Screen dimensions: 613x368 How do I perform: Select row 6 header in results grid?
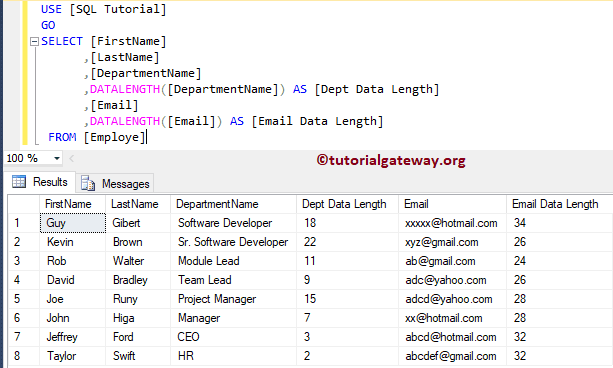click(24, 318)
